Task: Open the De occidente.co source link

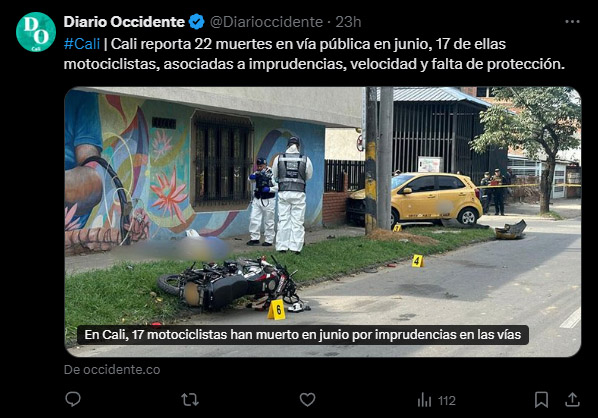Action: click(x=112, y=370)
